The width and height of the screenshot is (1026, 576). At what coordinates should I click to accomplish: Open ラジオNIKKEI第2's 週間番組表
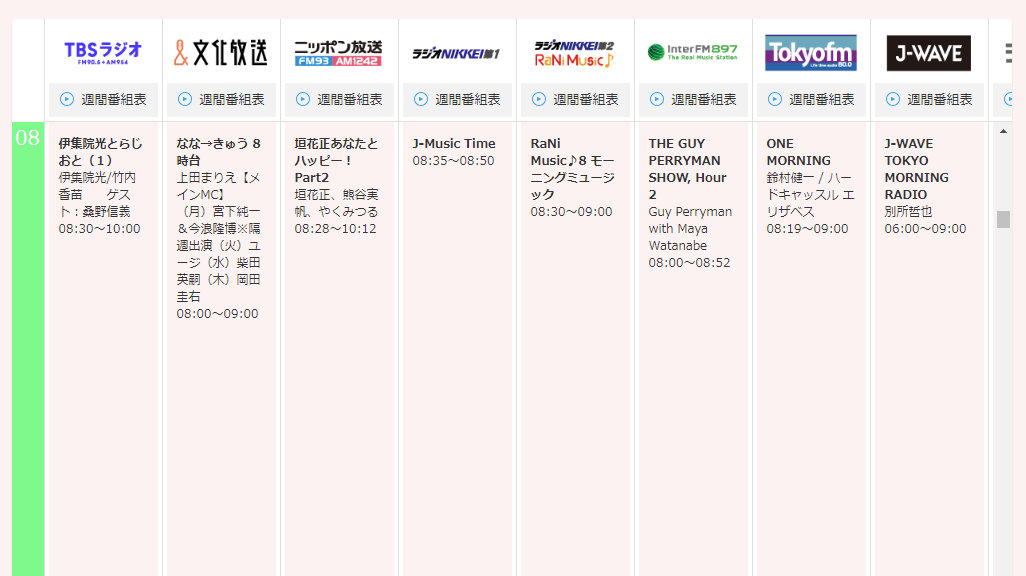574,98
